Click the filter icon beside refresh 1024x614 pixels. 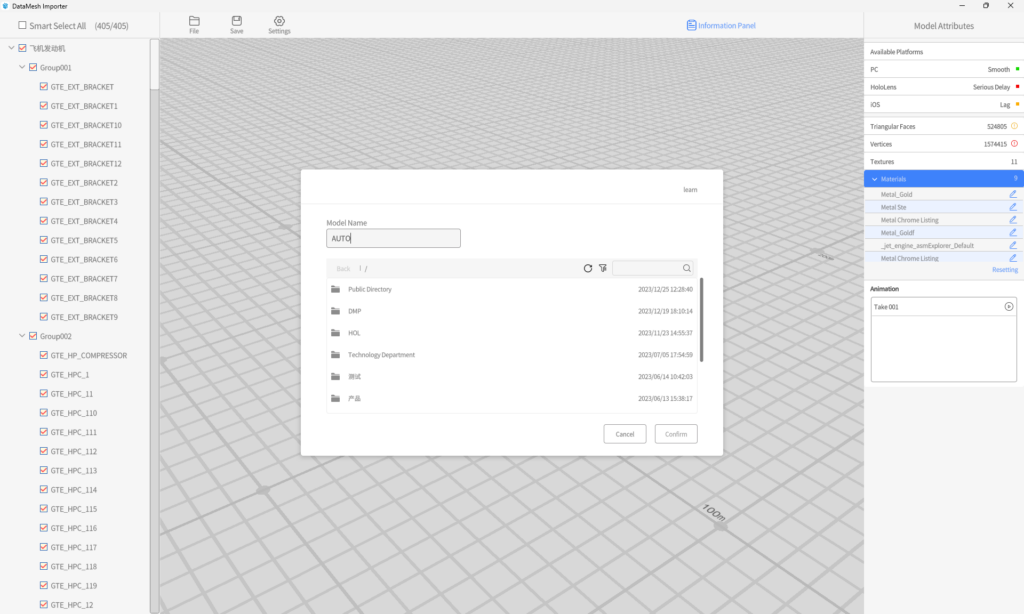[603, 268]
